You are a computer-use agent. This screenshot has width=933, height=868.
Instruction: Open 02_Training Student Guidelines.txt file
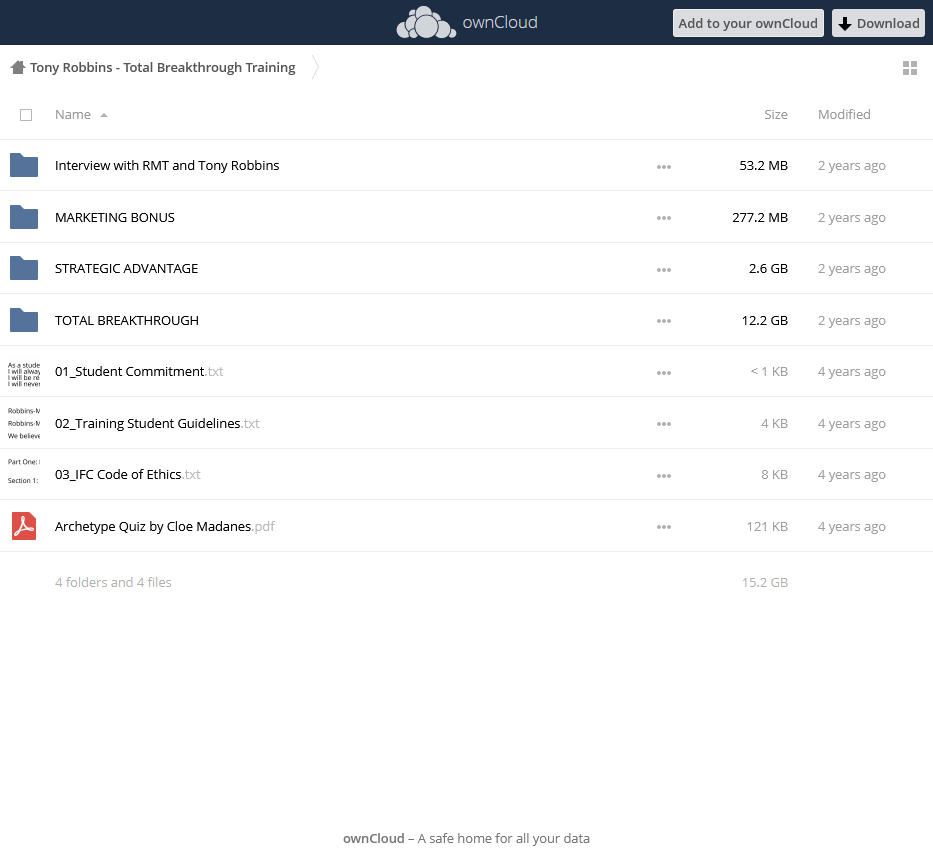tap(157, 423)
